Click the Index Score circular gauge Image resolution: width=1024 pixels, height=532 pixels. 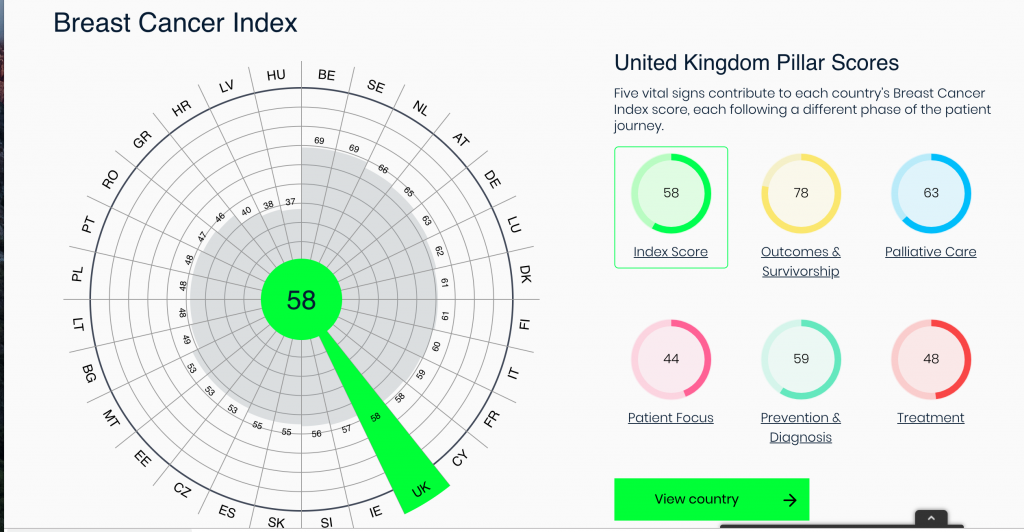tap(671, 193)
